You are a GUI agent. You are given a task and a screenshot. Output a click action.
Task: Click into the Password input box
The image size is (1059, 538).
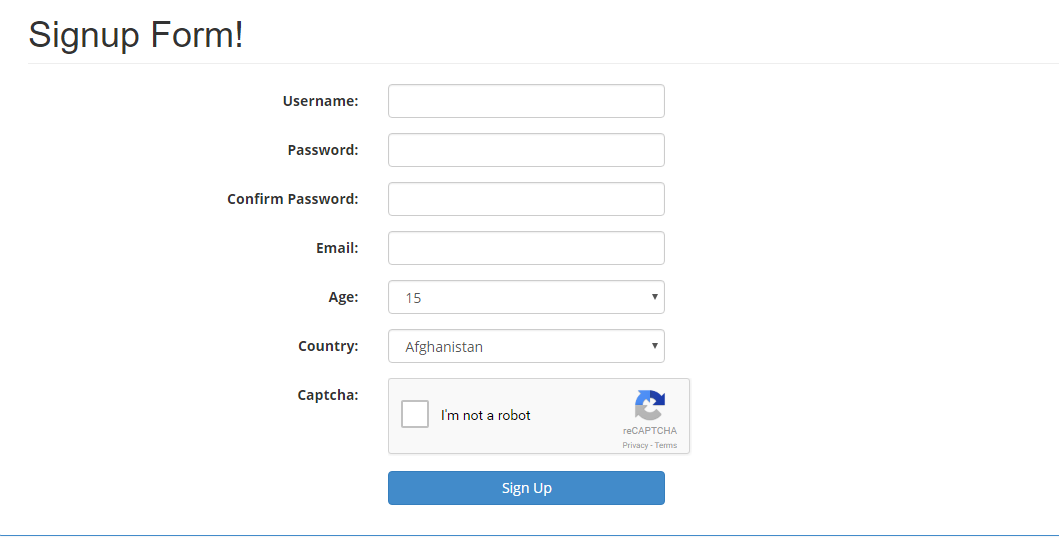(x=526, y=150)
